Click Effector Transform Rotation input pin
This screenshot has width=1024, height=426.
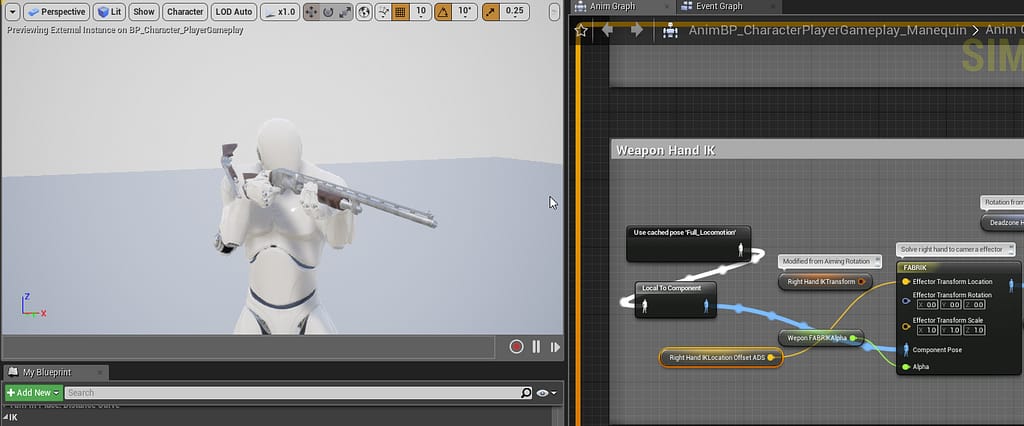click(x=906, y=301)
